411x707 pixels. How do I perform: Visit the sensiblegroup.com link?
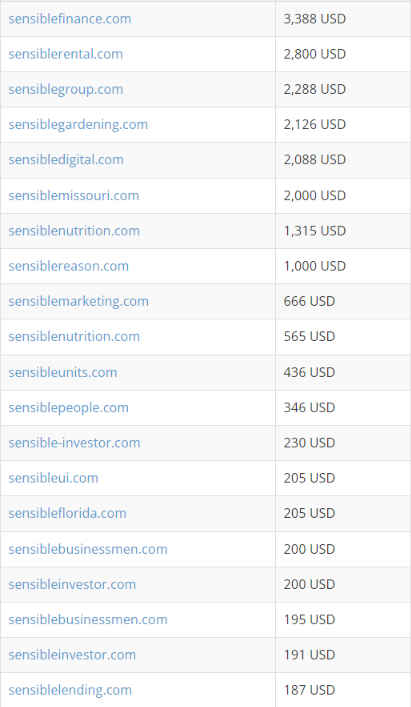click(66, 89)
